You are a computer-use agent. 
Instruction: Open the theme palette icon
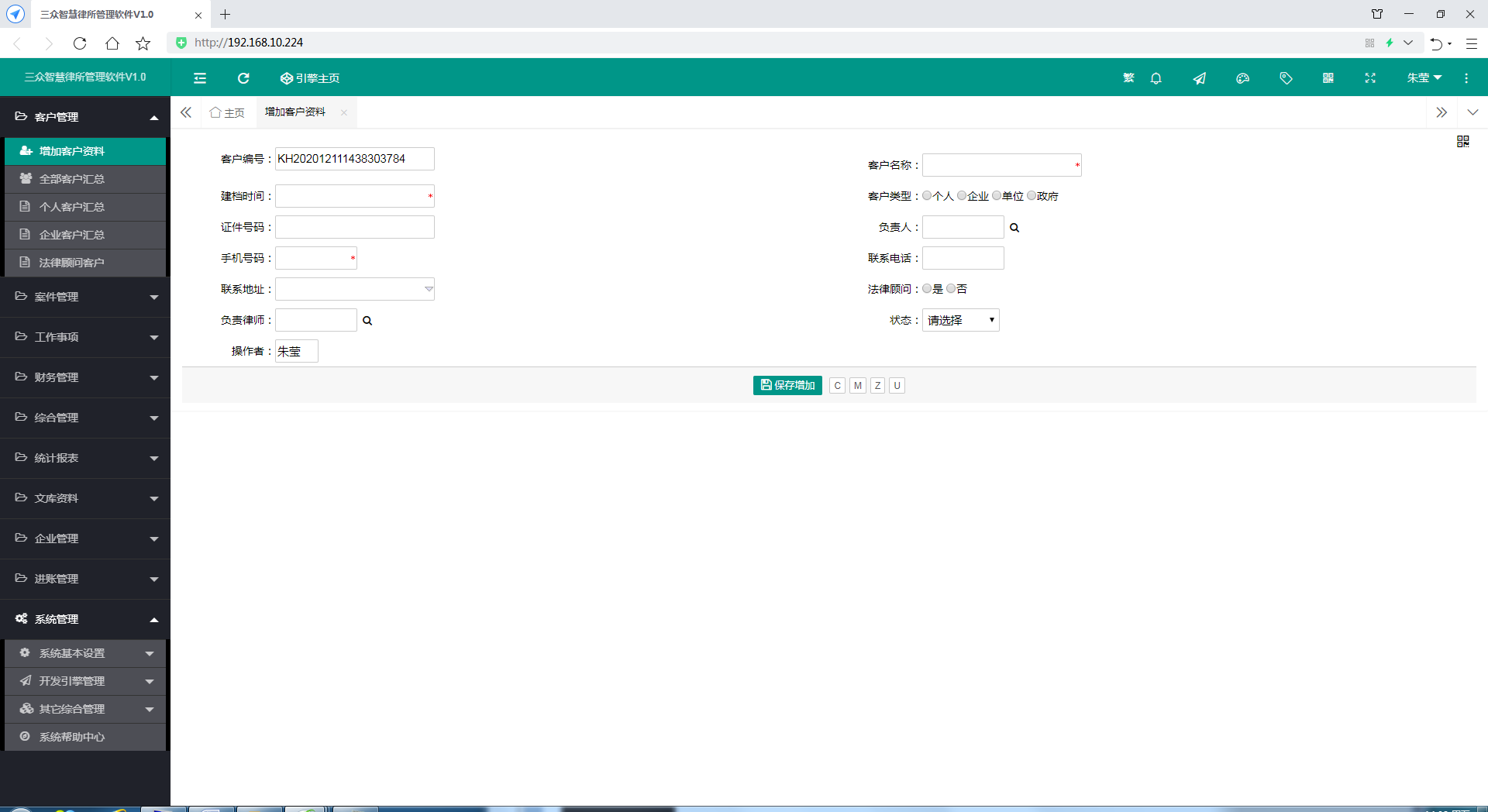pyautogui.click(x=1242, y=78)
